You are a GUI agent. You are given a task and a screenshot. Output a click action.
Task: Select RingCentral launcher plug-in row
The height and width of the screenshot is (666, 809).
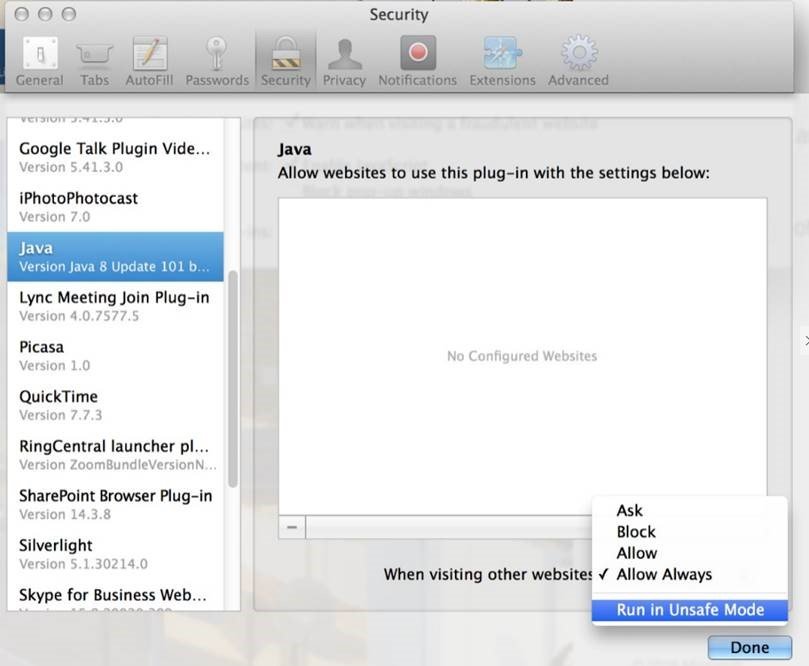[116, 454]
